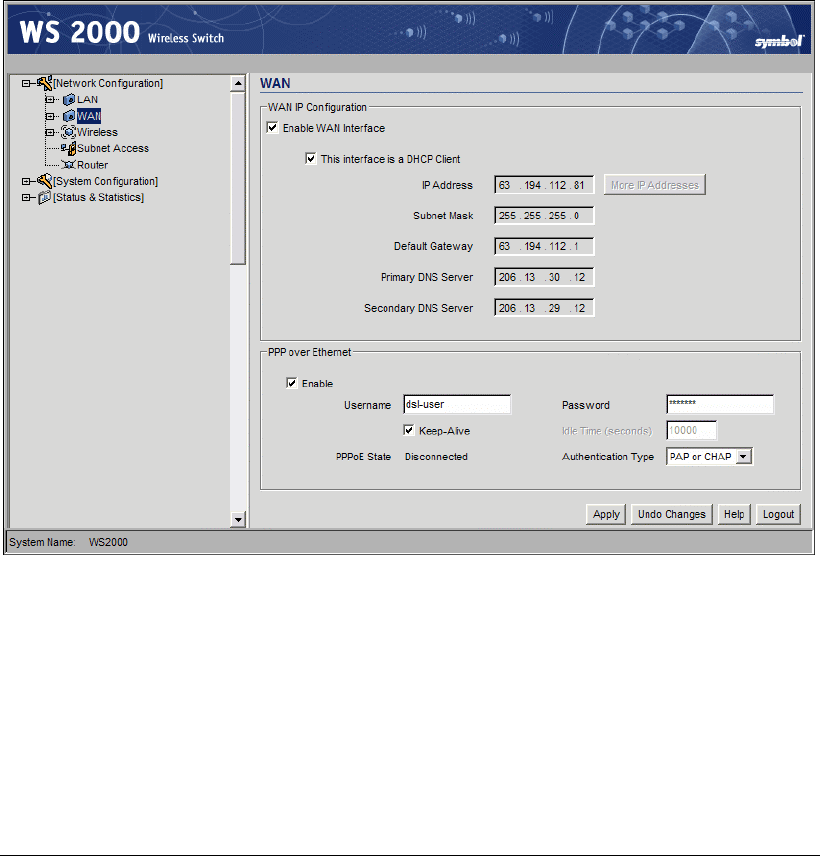820x856 pixels.
Task: Click the Undo Changes button
Action: [x=672, y=514]
